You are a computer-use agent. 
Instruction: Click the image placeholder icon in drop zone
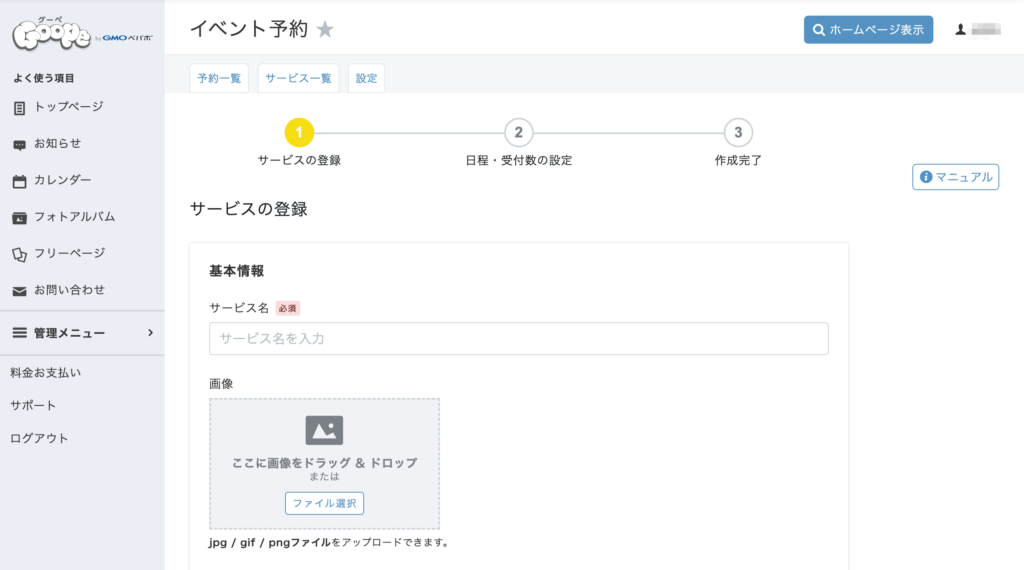point(324,430)
